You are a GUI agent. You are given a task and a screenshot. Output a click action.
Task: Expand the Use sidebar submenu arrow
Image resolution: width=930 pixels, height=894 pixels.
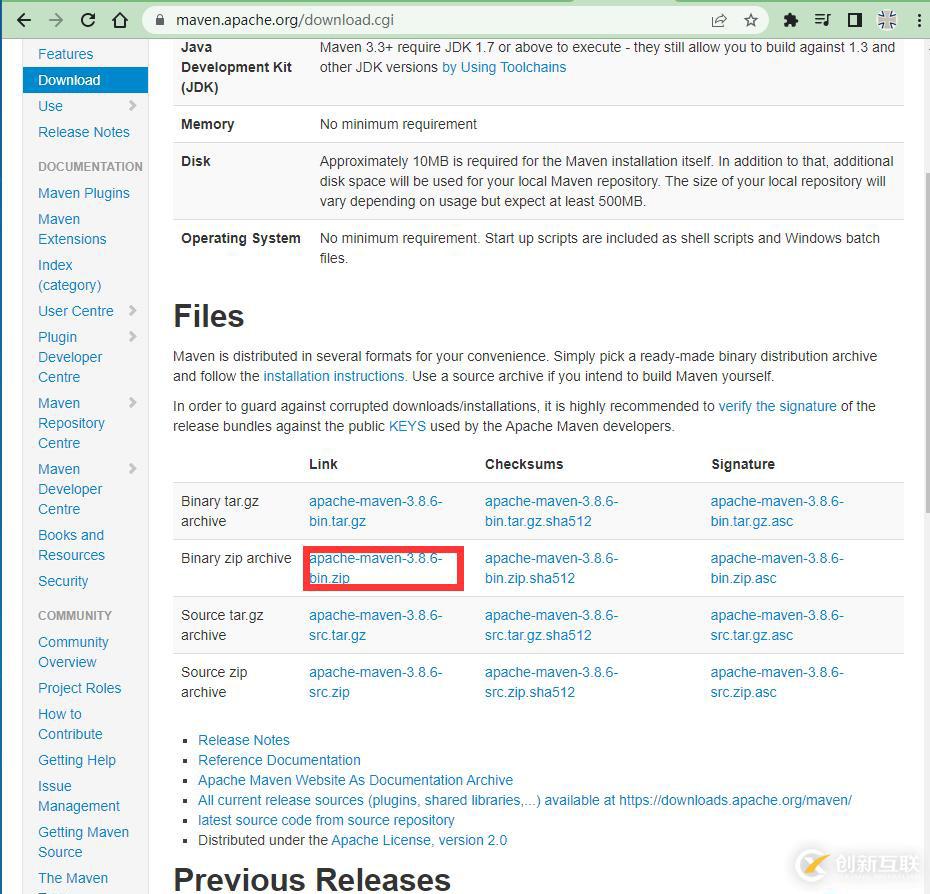(132, 106)
